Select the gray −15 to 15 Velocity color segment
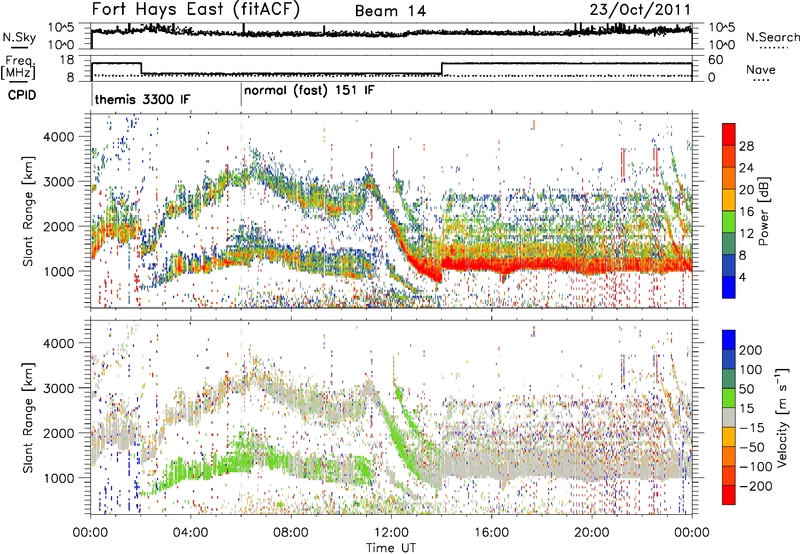Image resolution: width=800 pixels, height=554 pixels. (729, 418)
